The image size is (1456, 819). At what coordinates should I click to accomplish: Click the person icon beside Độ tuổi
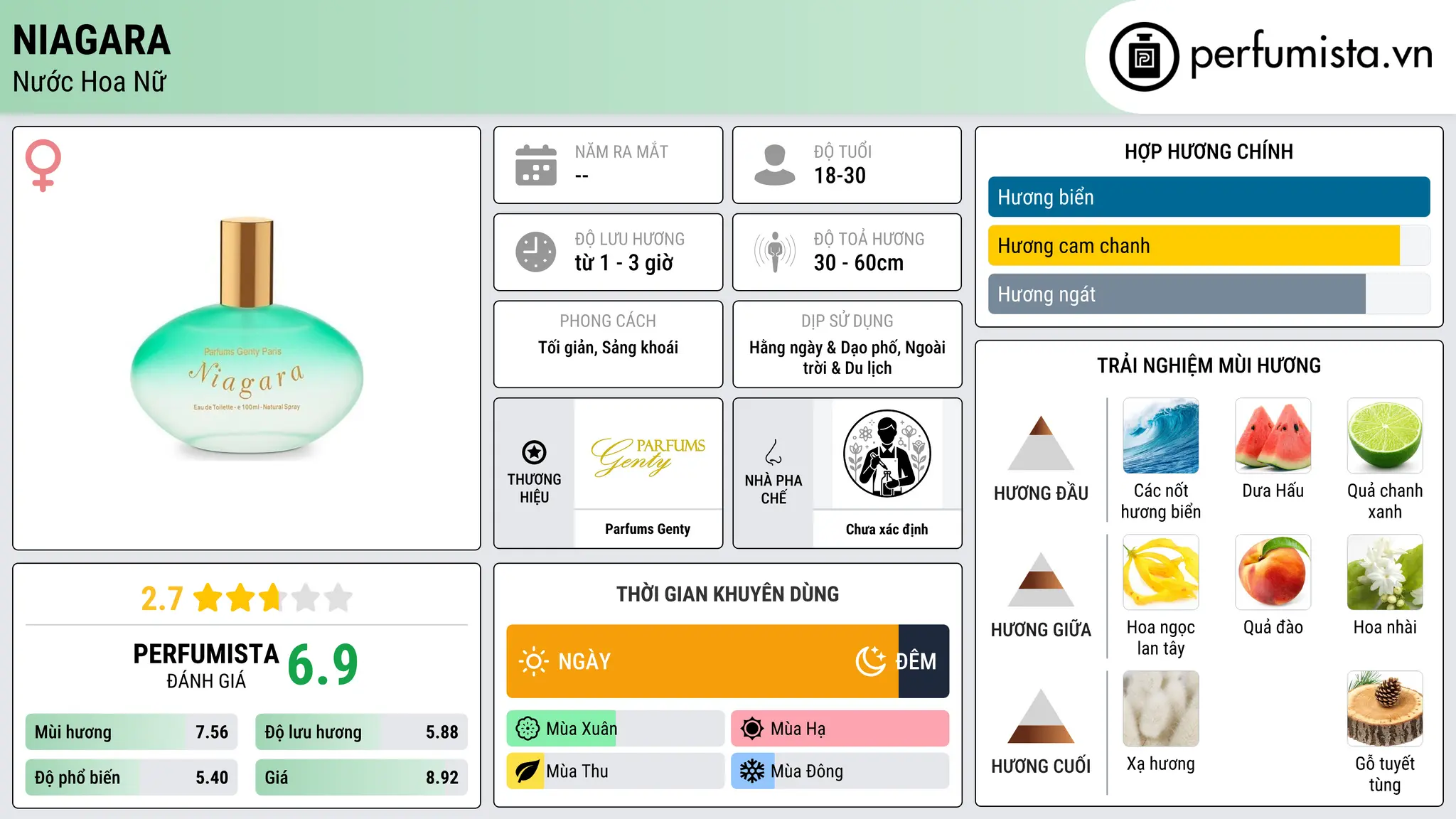tap(774, 165)
